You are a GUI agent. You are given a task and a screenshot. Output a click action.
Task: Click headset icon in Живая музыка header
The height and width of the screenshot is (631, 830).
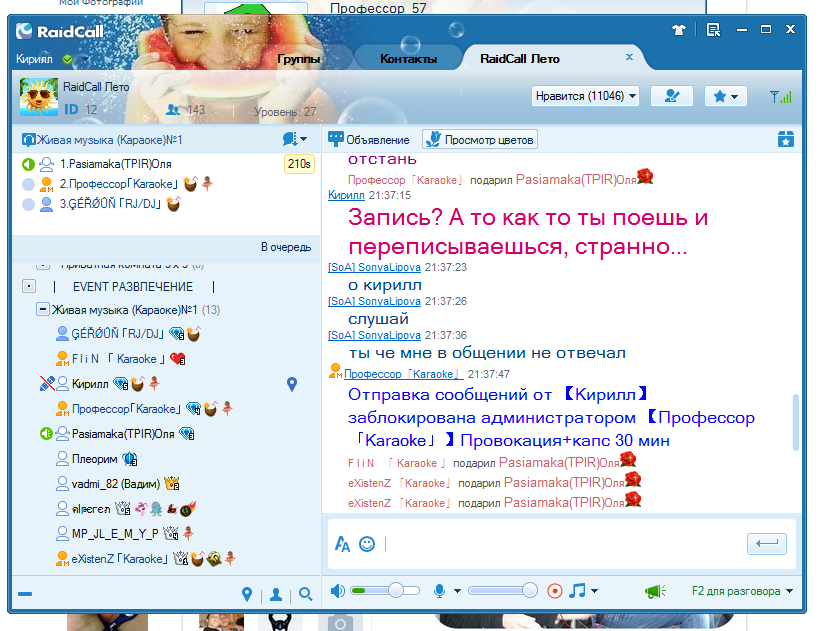(x=29, y=140)
